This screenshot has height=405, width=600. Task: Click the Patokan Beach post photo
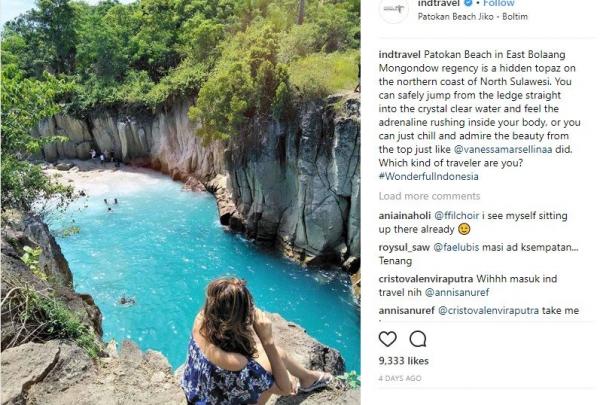(x=180, y=200)
